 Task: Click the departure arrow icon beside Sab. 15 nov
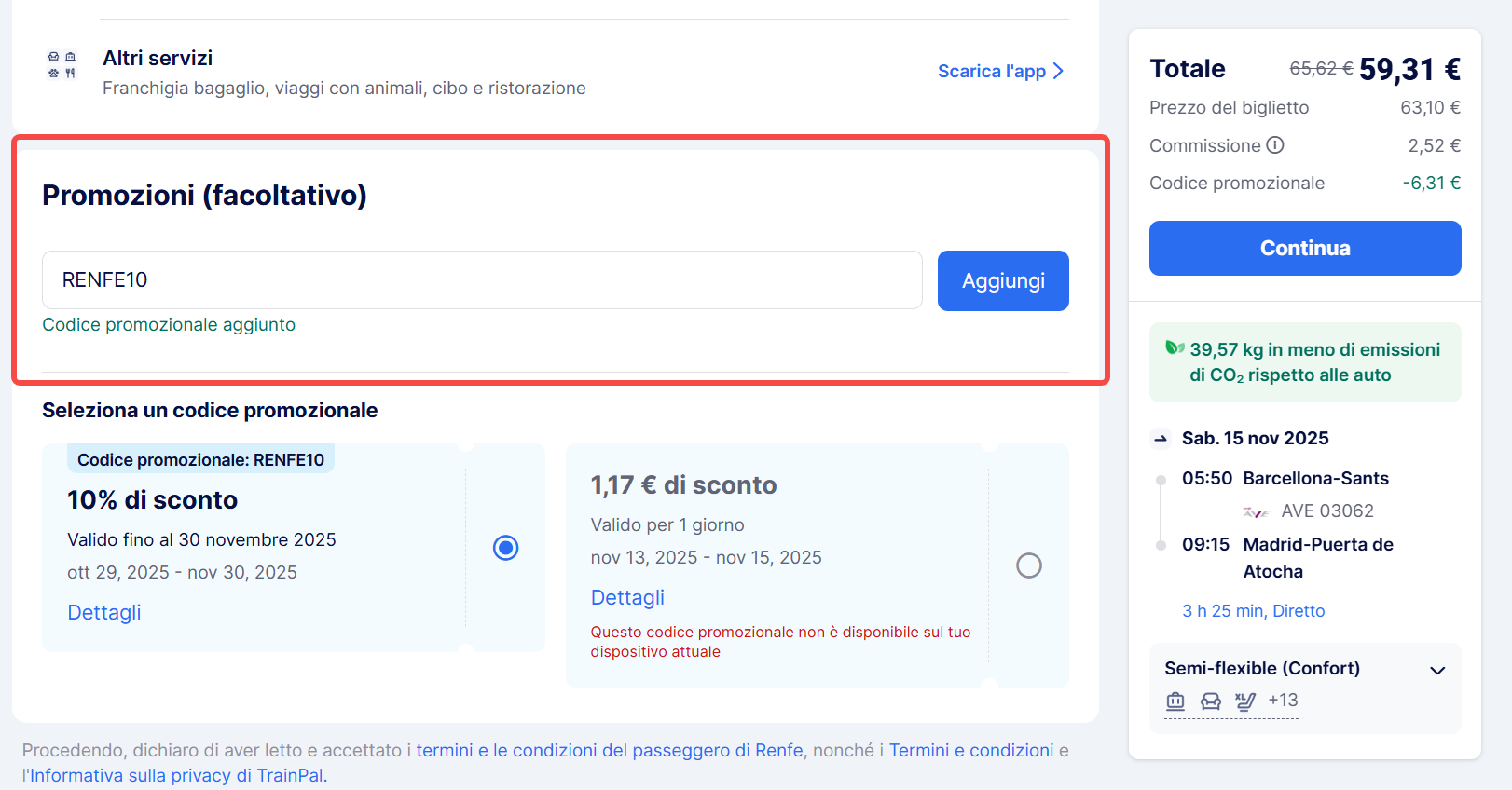(1161, 439)
